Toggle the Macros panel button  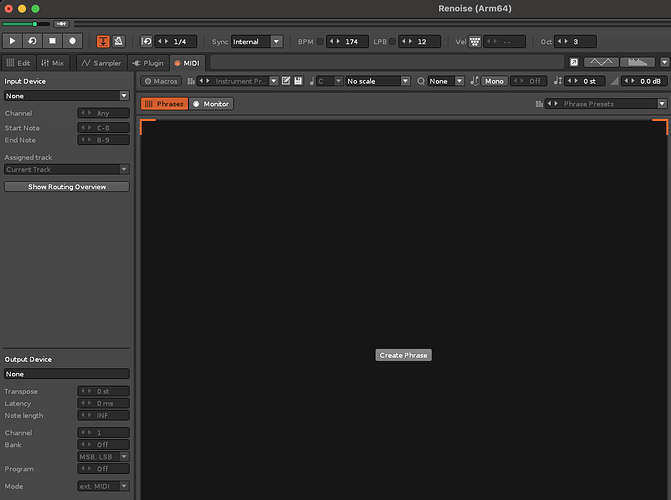161,80
